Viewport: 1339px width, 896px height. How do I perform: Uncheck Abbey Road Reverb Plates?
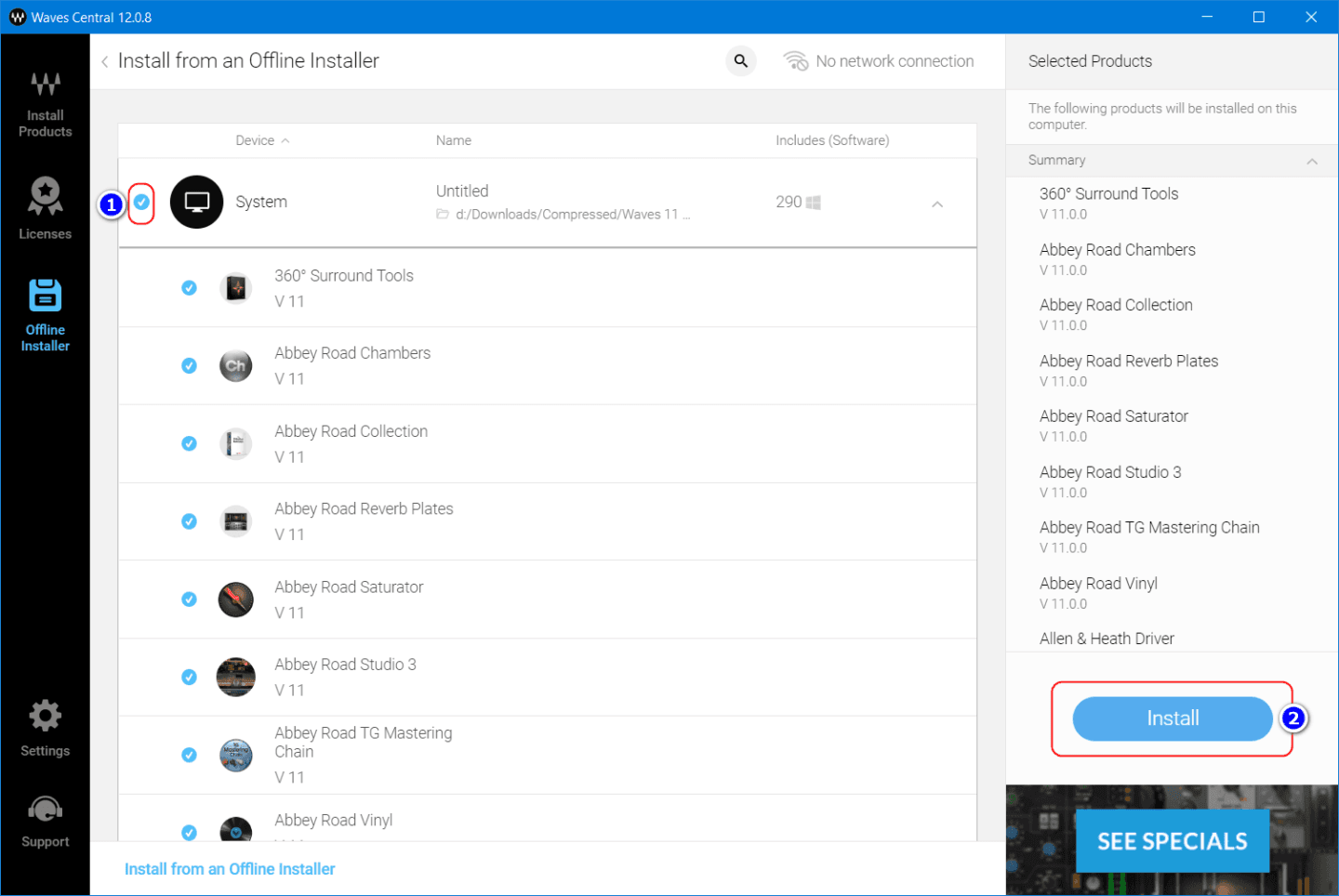click(x=189, y=521)
